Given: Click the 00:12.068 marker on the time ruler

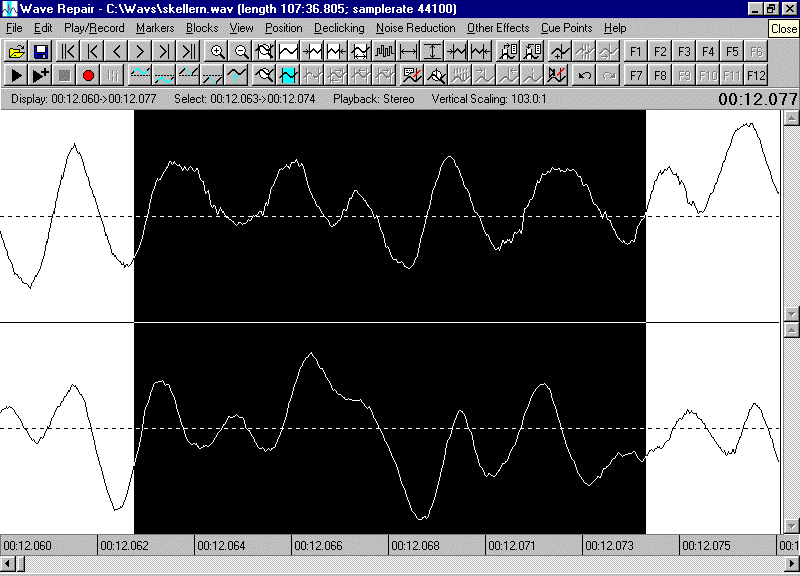Looking at the screenshot, I should click(x=414, y=545).
